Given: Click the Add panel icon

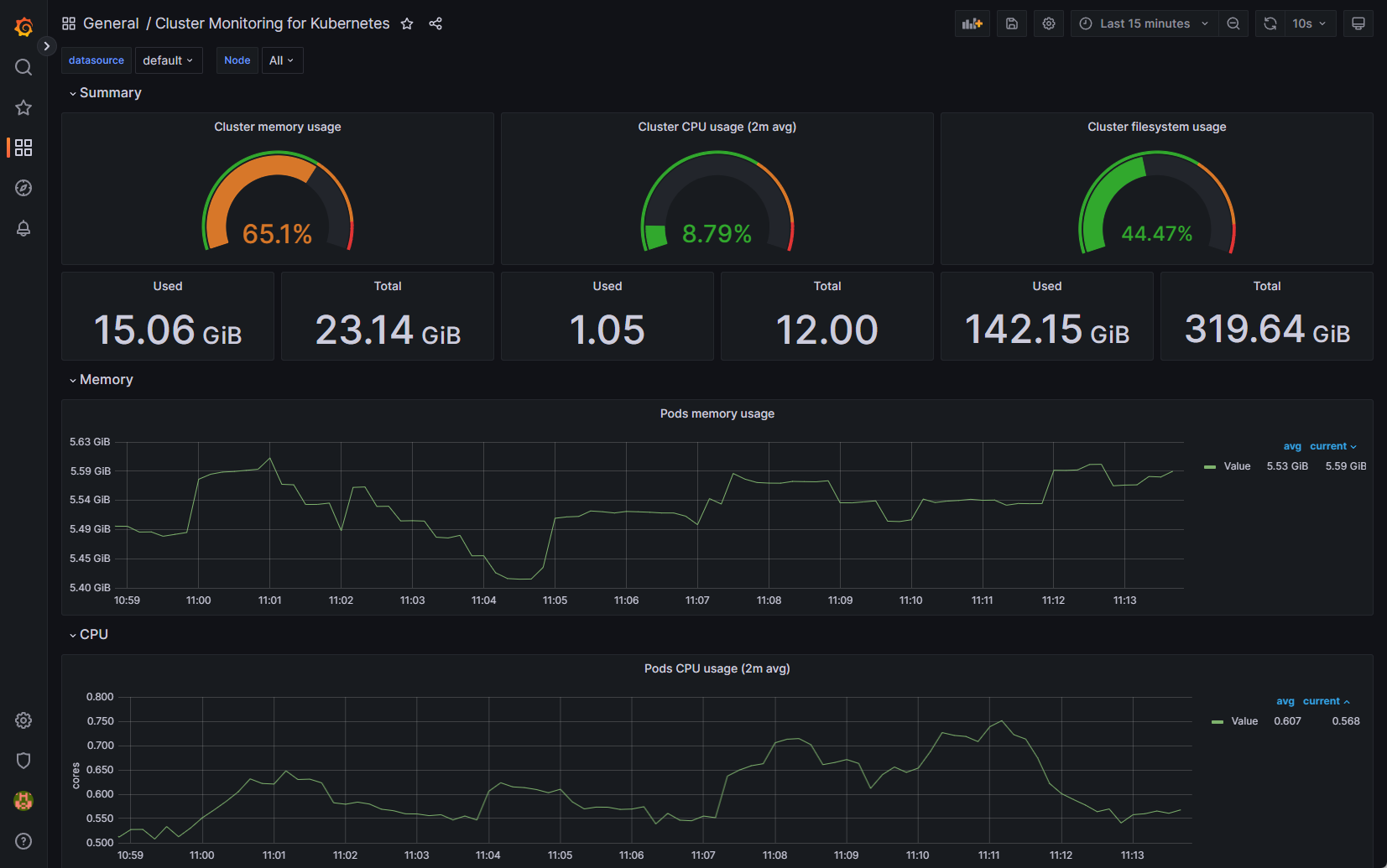Looking at the screenshot, I should click(972, 23).
